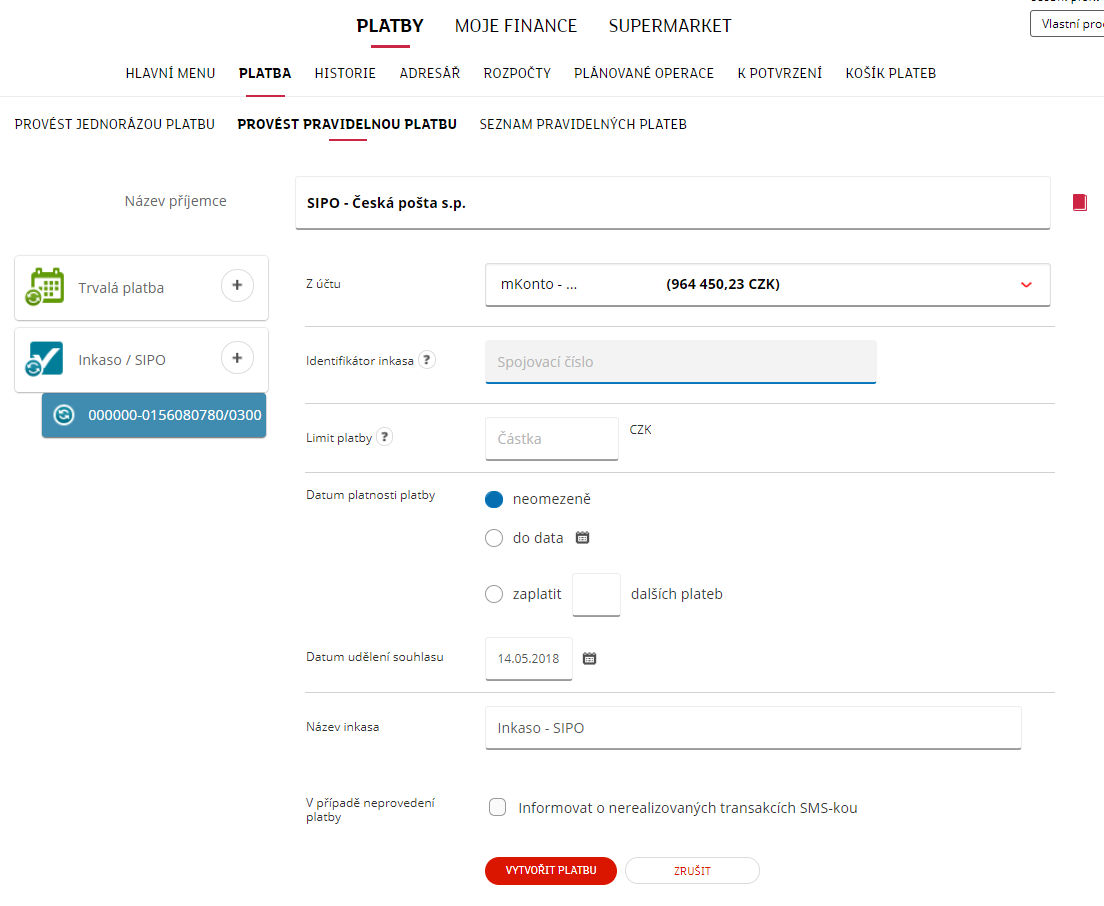Click the VYTVOŘIT PLATBU button

[551, 871]
